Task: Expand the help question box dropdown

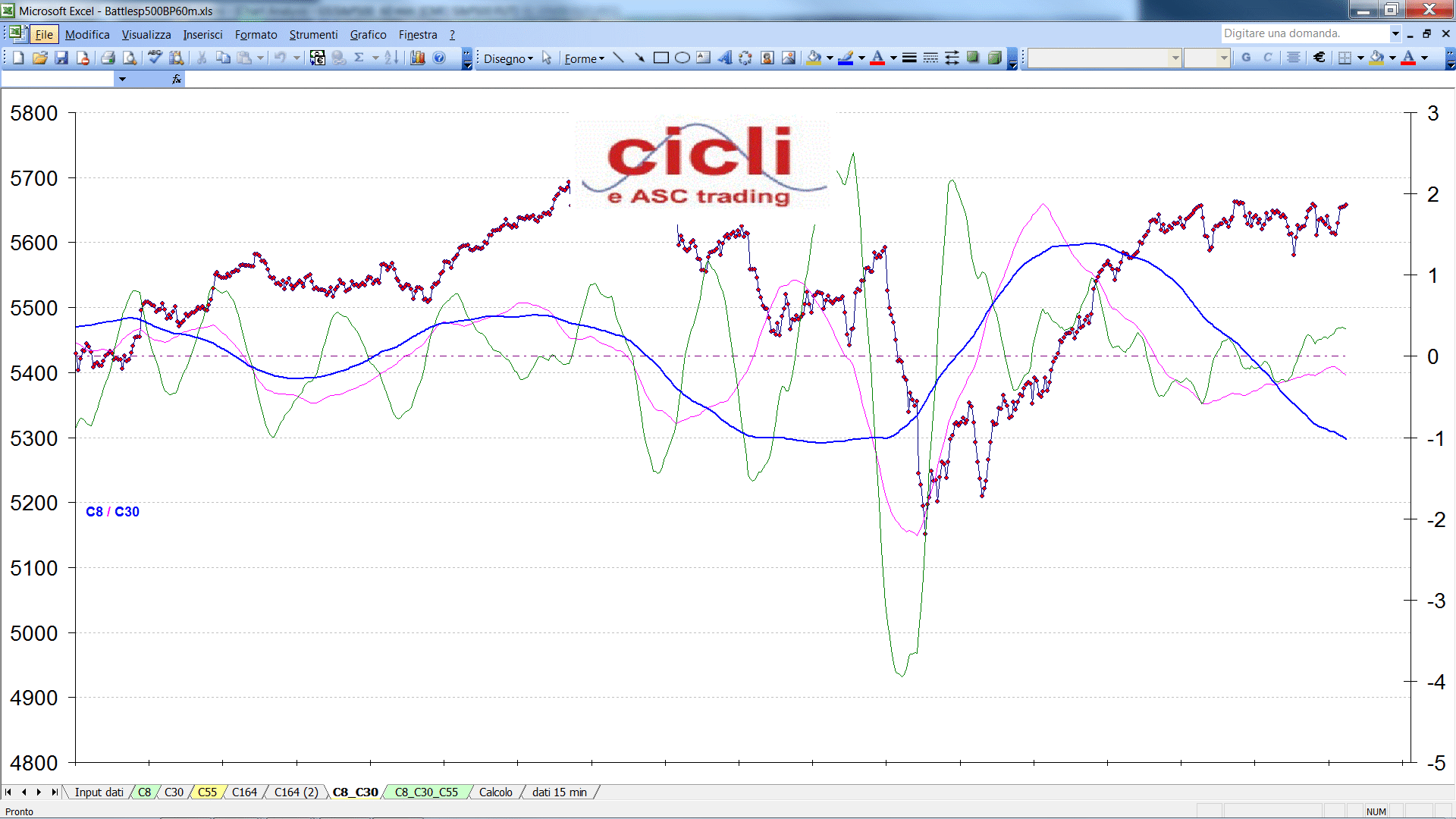Action: pyautogui.click(x=1395, y=33)
